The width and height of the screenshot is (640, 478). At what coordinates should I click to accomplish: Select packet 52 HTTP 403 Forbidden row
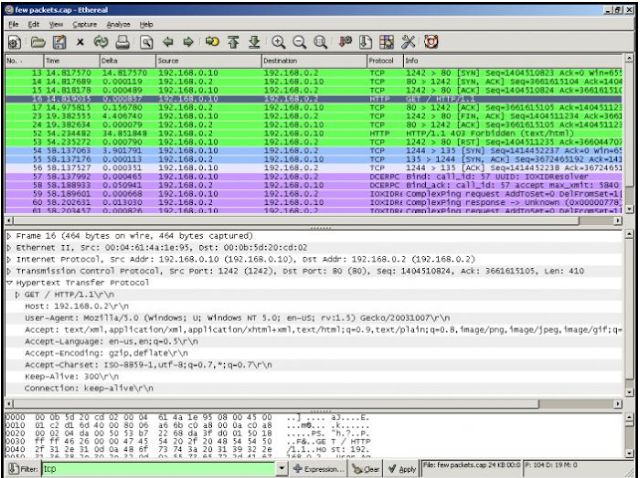313,133
